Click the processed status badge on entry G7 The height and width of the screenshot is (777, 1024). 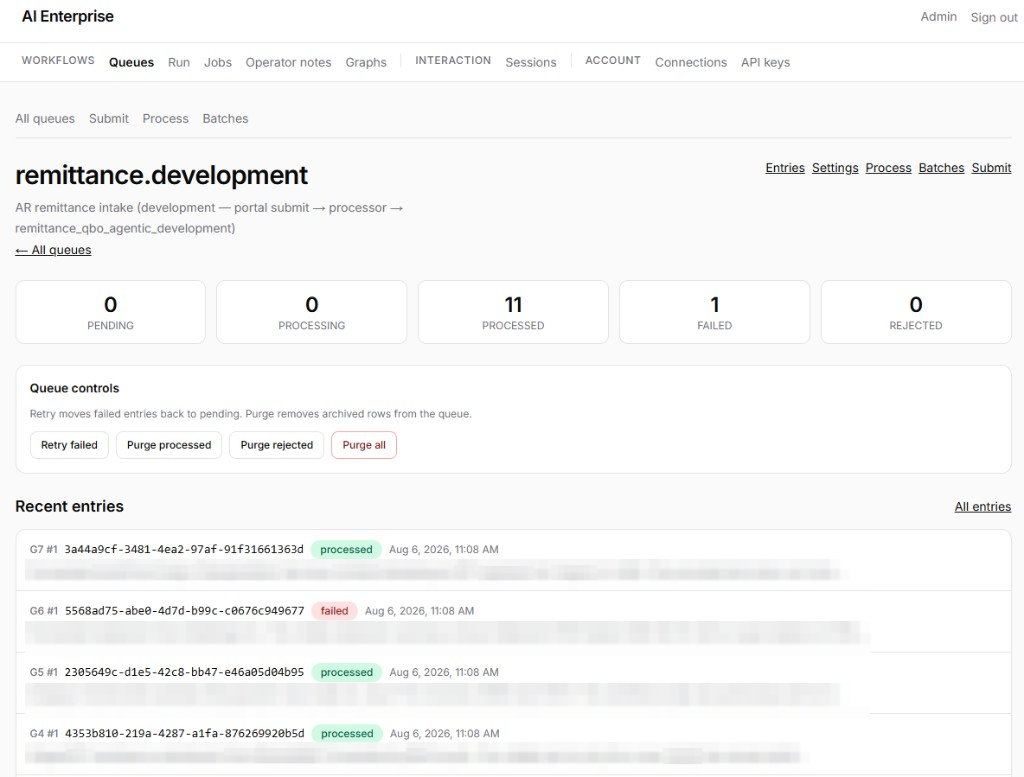pos(346,549)
